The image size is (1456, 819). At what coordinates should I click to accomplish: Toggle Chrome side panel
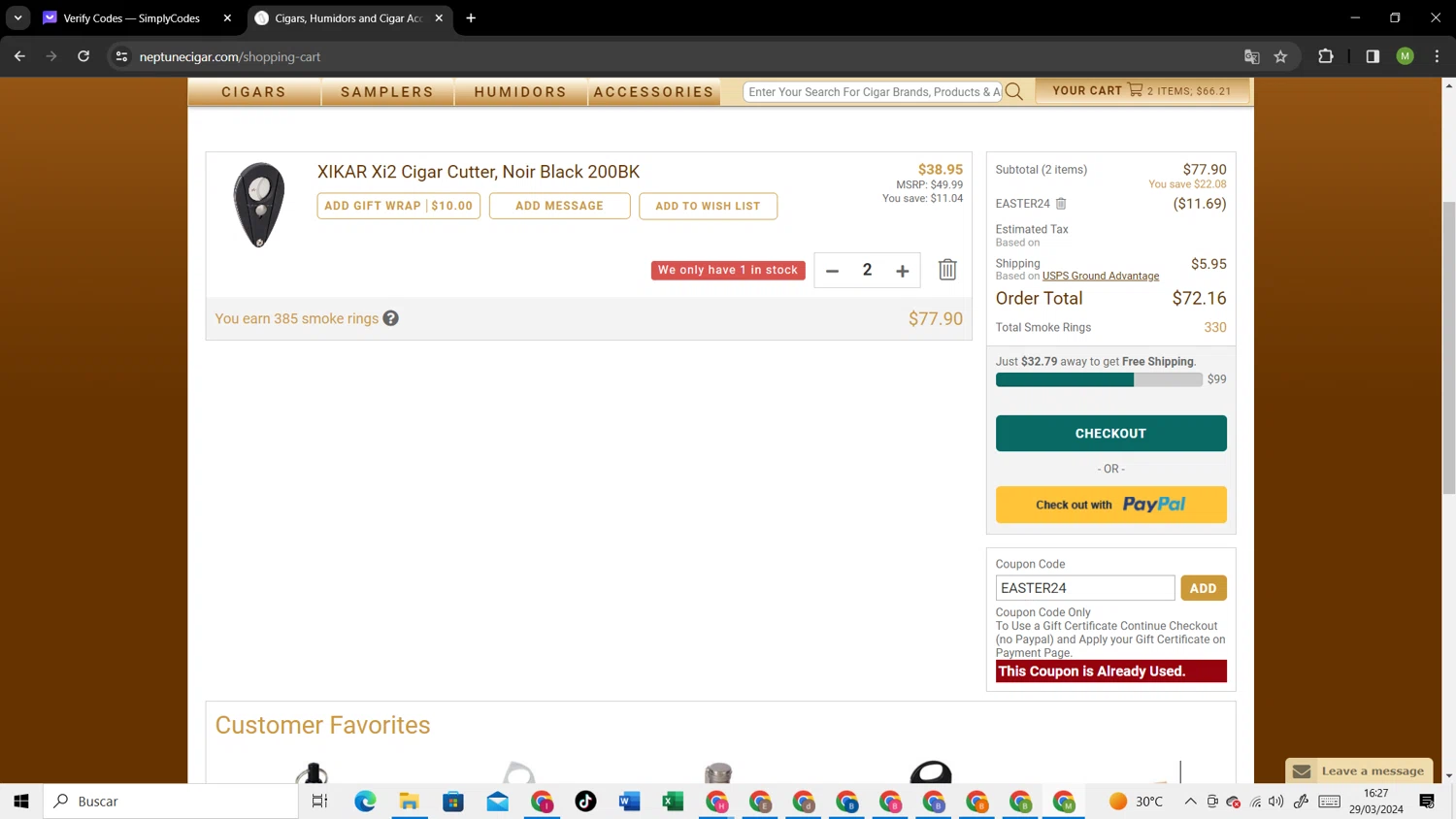tap(1373, 56)
